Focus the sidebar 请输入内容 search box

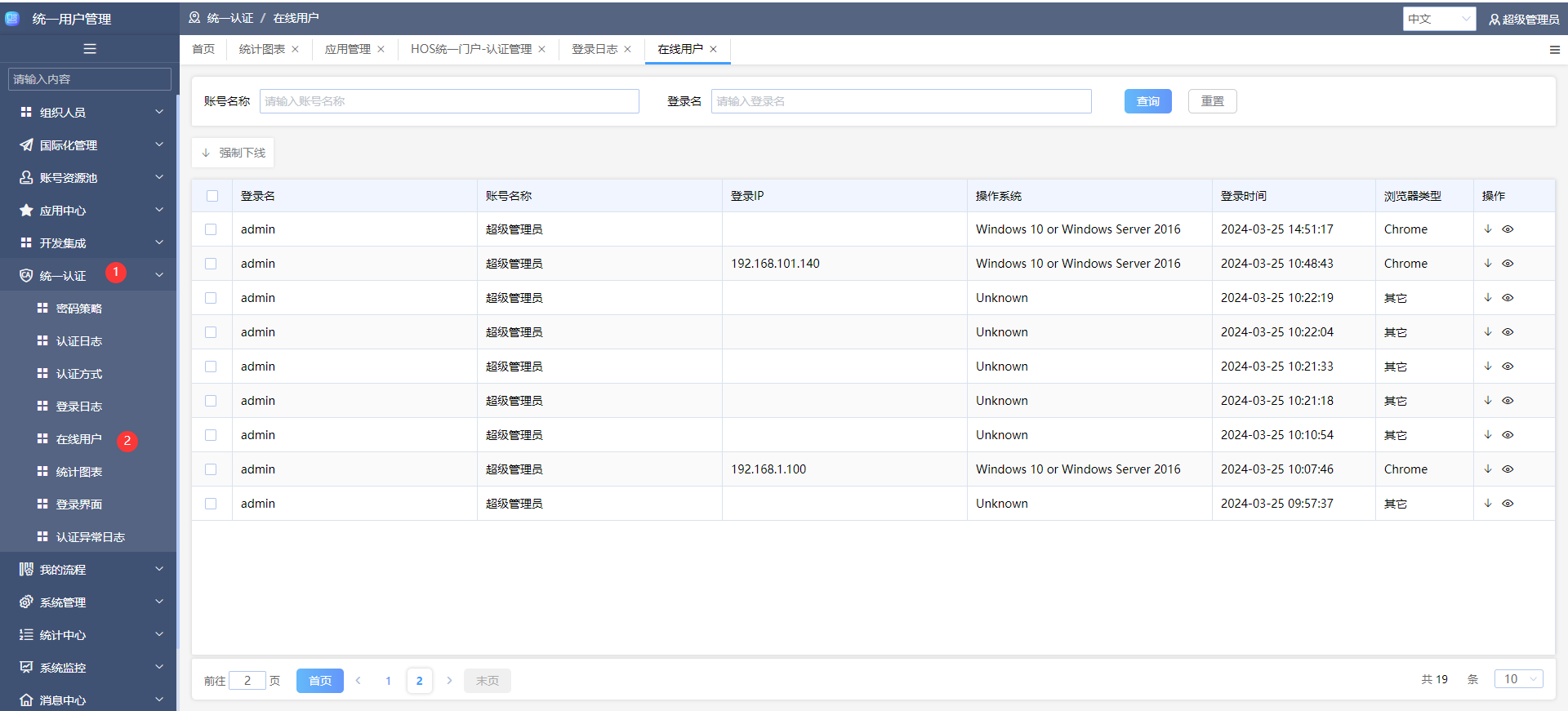90,79
